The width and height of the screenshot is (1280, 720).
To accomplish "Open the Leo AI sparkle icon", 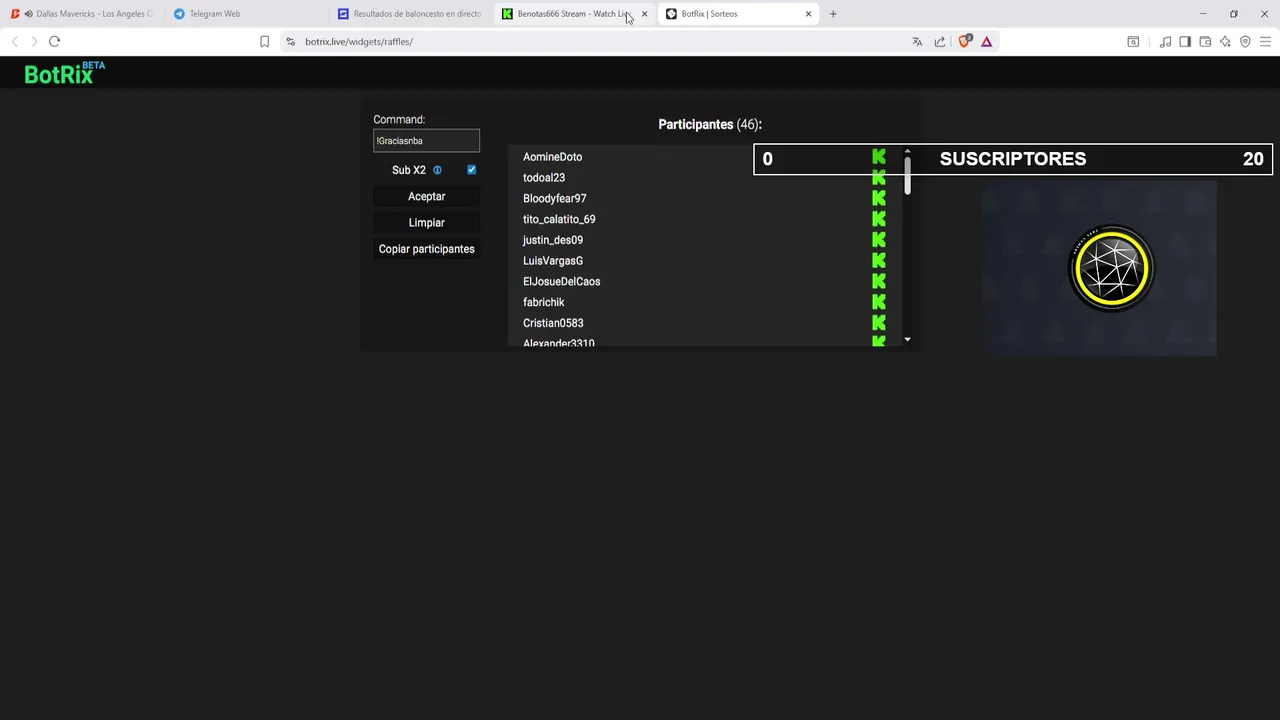I will pyautogui.click(x=1225, y=42).
